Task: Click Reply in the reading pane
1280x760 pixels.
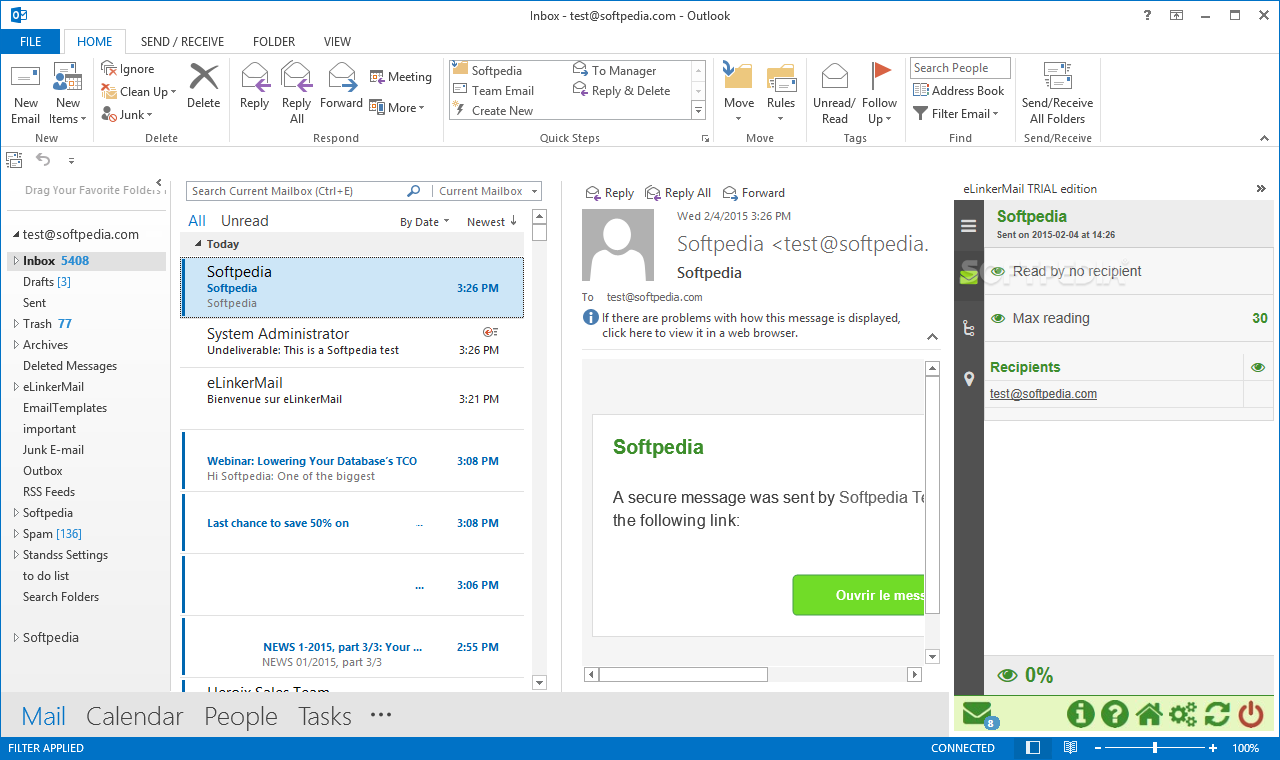Action: 610,193
